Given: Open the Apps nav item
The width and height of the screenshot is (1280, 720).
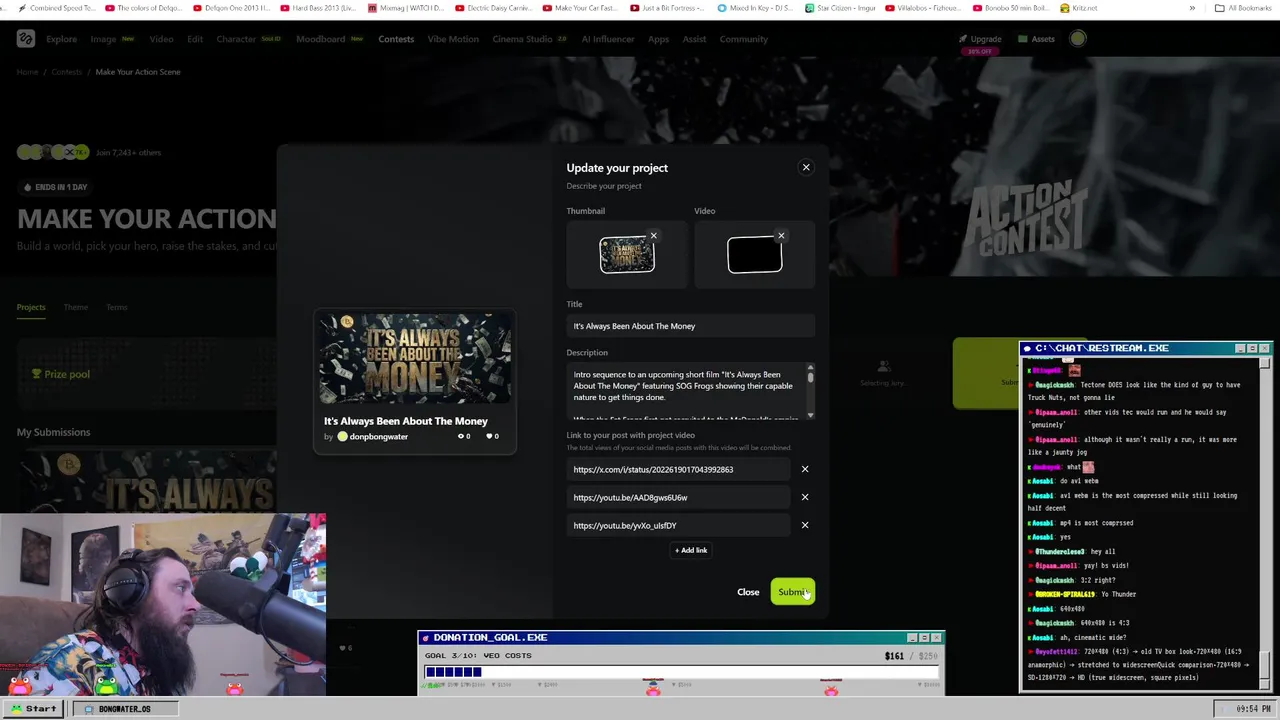Looking at the screenshot, I should pos(658,39).
